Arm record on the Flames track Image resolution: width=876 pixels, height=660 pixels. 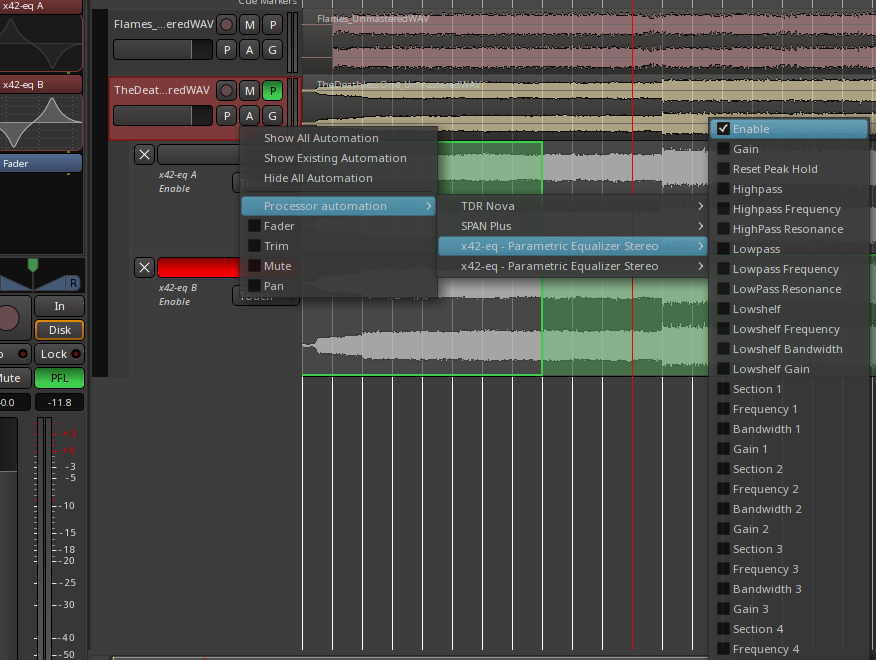tap(227, 24)
